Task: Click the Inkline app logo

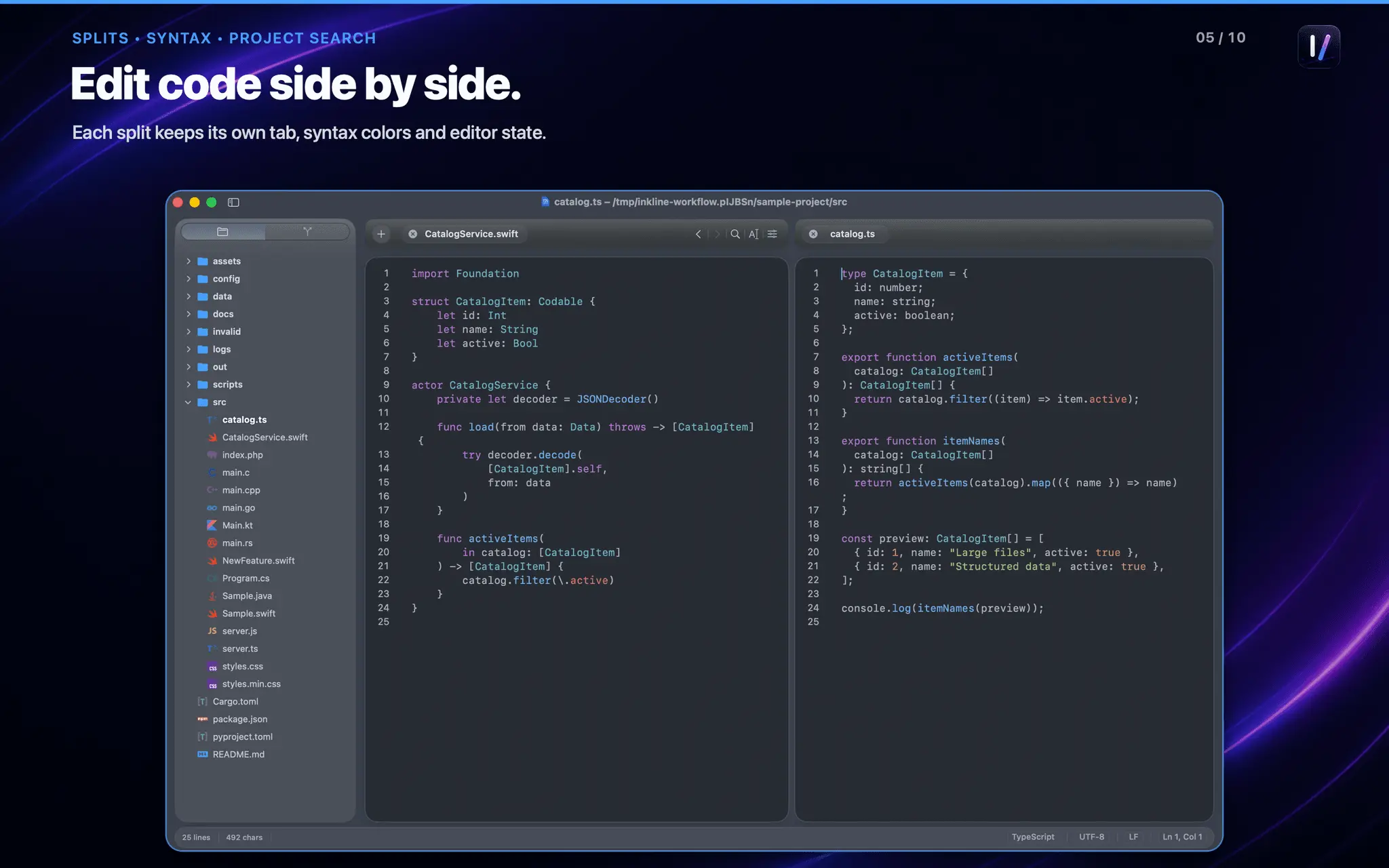Action: pos(1319,47)
